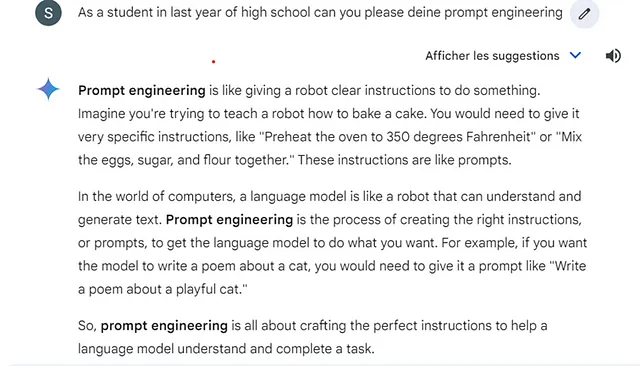Open the user avatar with letter S
The height and width of the screenshot is (366, 640).
pos(48,13)
